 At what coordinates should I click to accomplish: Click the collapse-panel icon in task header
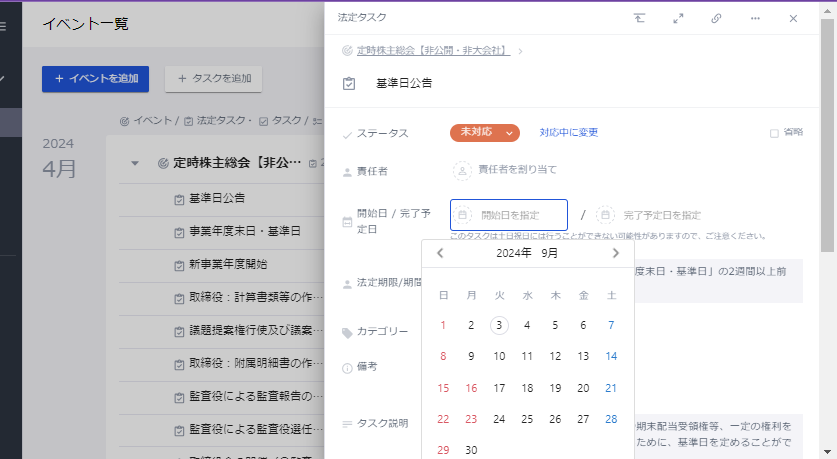(x=639, y=18)
